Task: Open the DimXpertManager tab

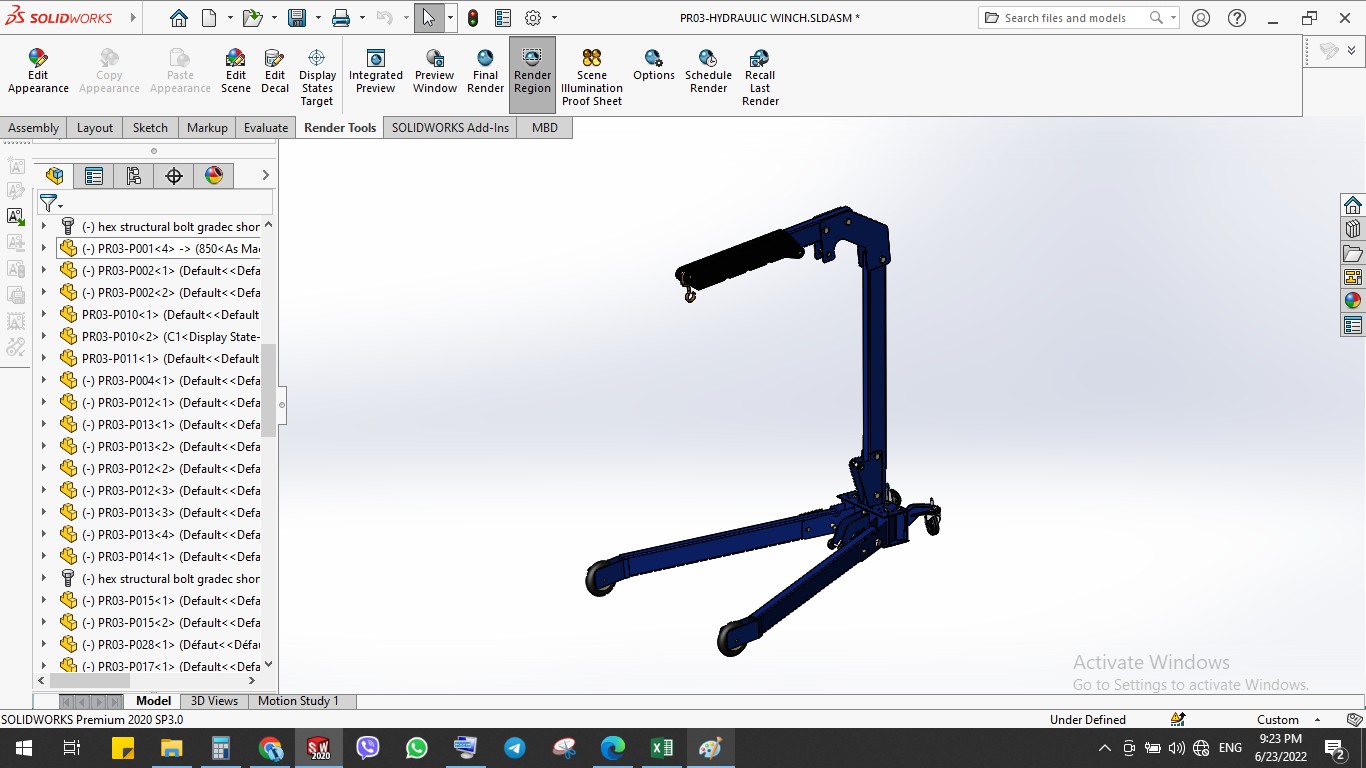Action: tap(174, 176)
